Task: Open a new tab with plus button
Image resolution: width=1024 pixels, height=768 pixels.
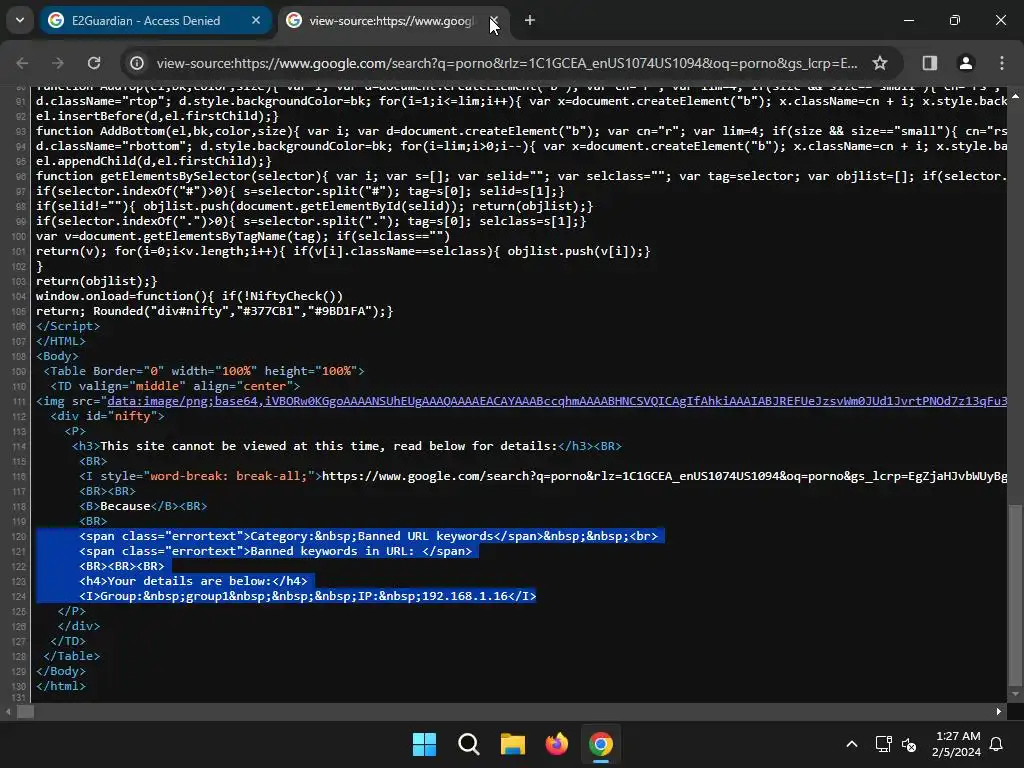Action: coord(530,21)
